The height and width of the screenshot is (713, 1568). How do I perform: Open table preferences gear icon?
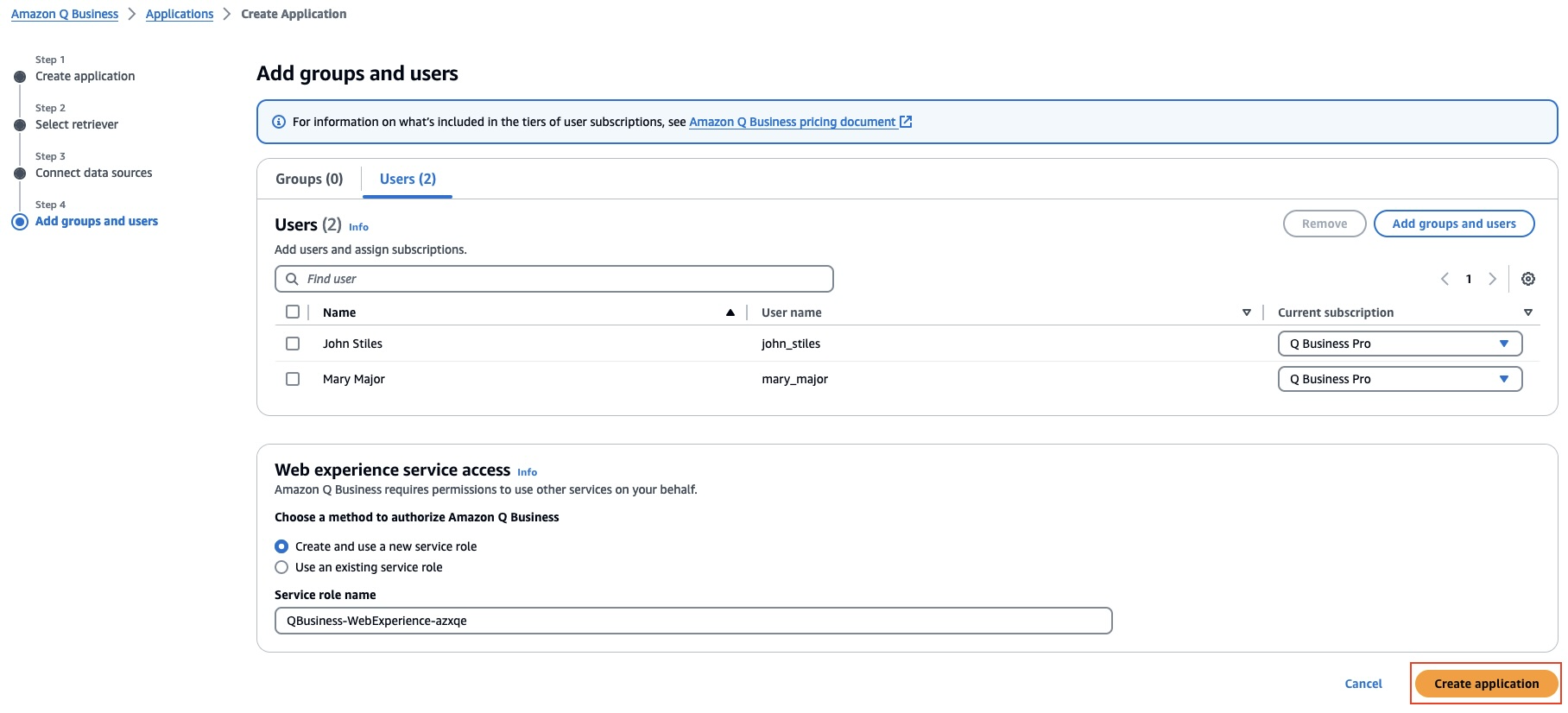click(x=1528, y=279)
